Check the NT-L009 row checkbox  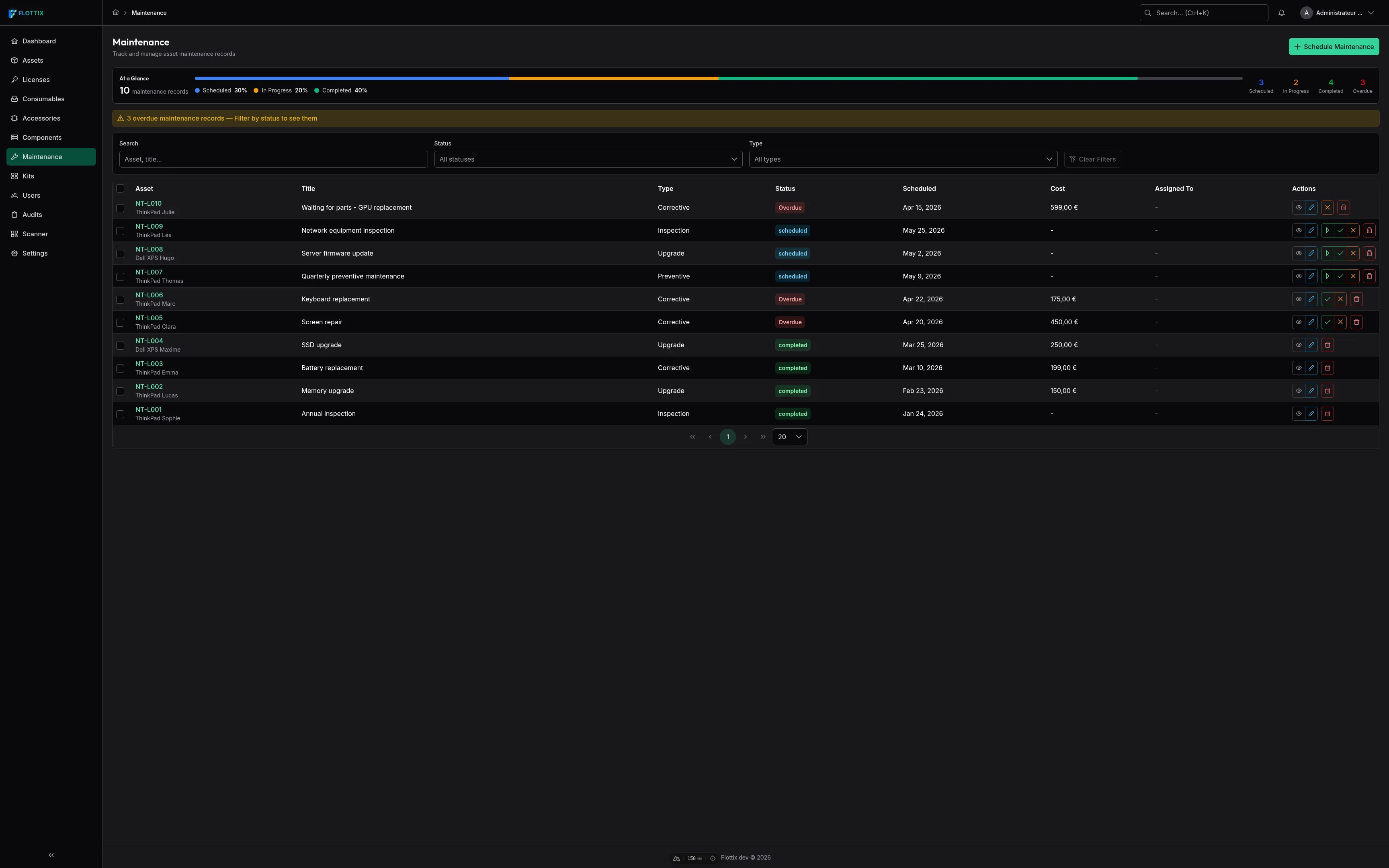(120, 231)
